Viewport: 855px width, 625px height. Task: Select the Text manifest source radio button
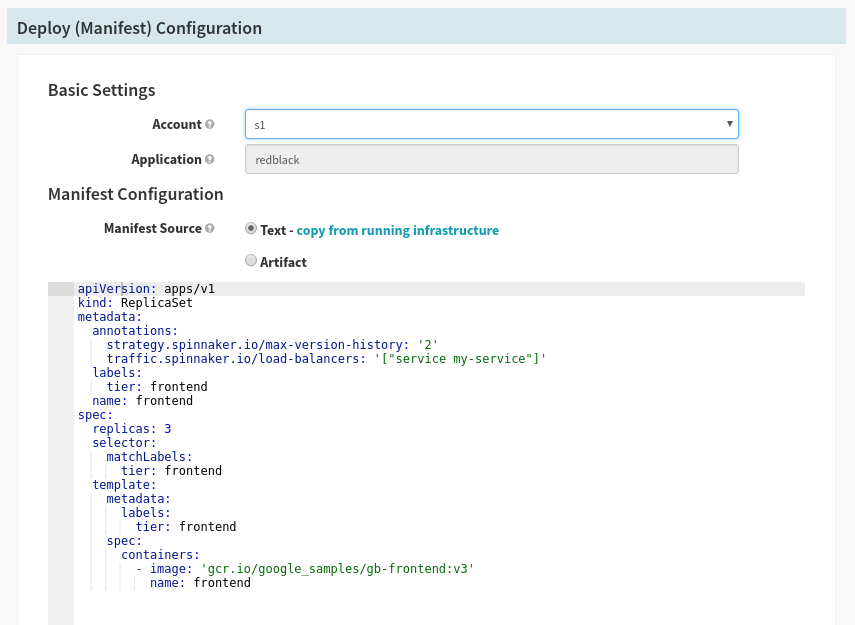click(251, 229)
